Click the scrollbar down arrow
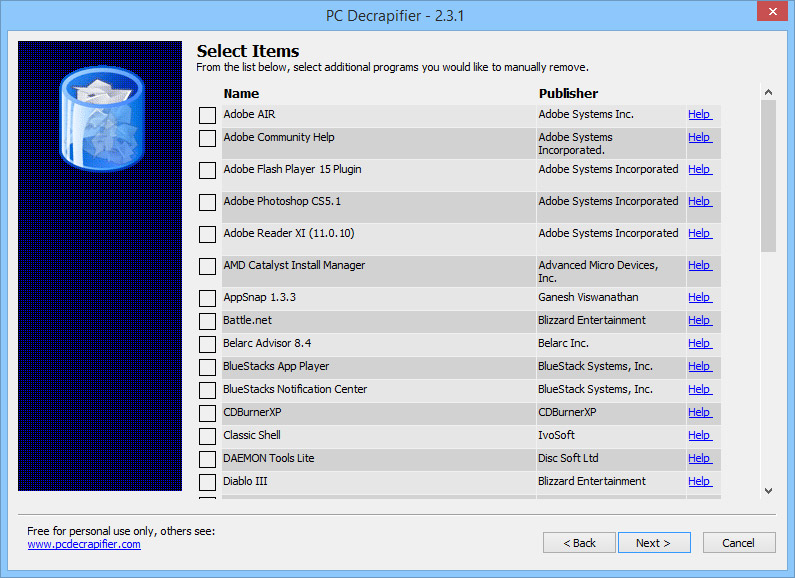795x578 pixels. (x=768, y=491)
